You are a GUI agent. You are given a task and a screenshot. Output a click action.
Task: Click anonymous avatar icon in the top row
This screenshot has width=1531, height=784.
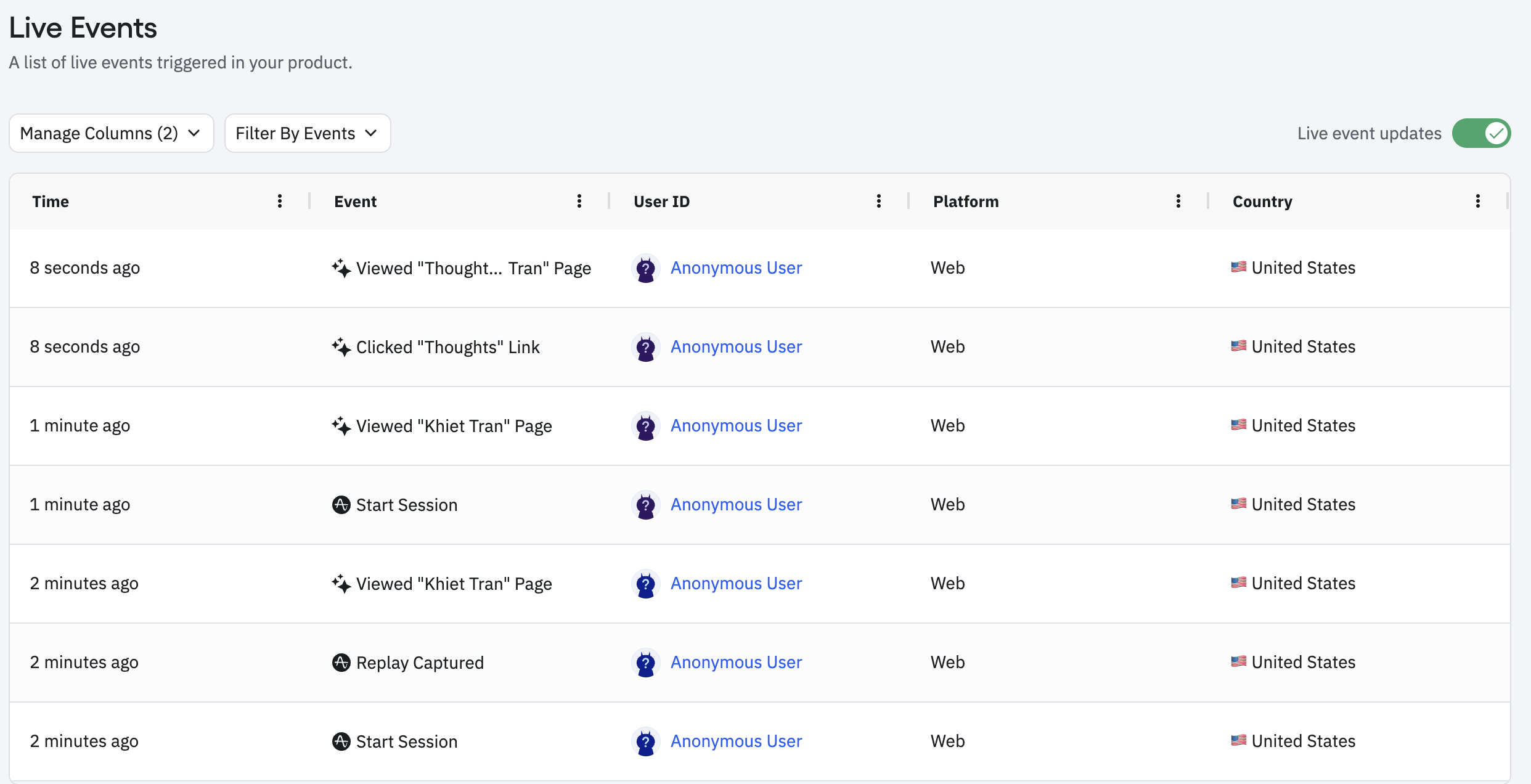pyautogui.click(x=645, y=267)
